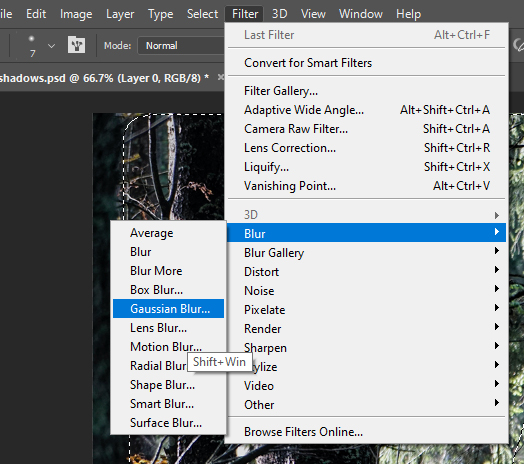Expand the Sharpen submenu
The width and height of the screenshot is (524, 464).
pyautogui.click(x=367, y=348)
